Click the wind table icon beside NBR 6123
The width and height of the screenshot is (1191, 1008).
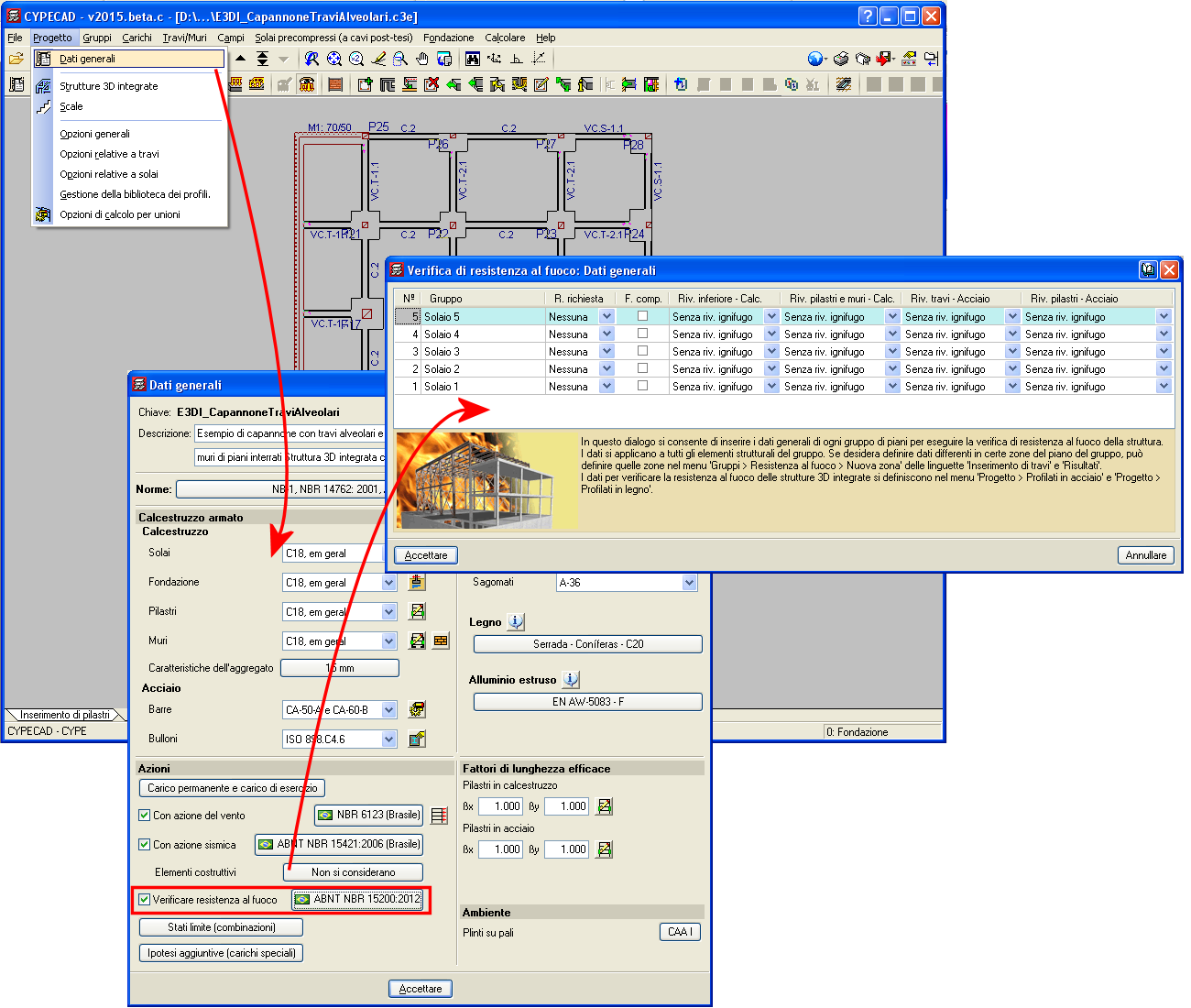(x=440, y=815)
